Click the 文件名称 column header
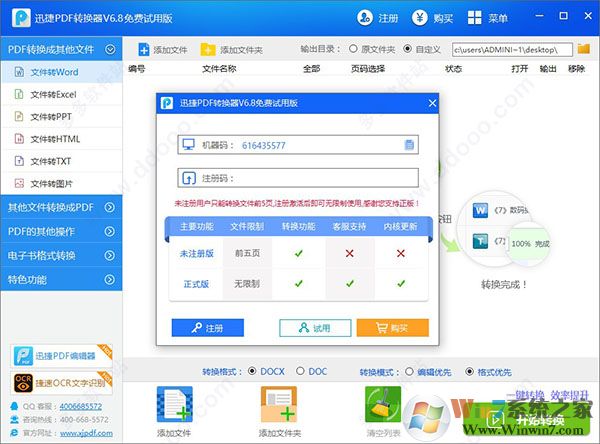Image resolution: width=600 pixels, height=444 pixels. [x=219, y=69]
